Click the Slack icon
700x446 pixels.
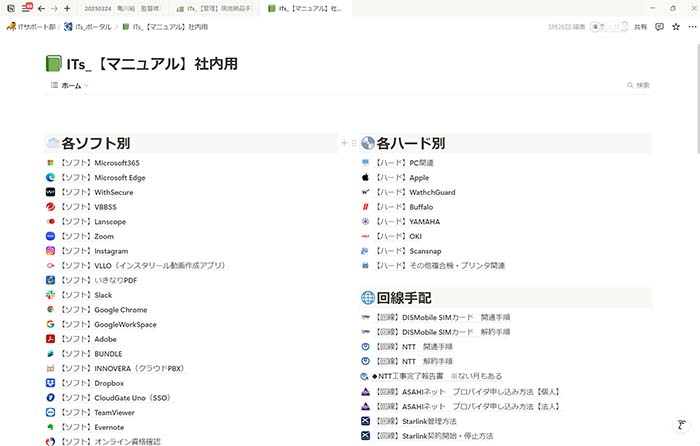(x=50, y=295)
